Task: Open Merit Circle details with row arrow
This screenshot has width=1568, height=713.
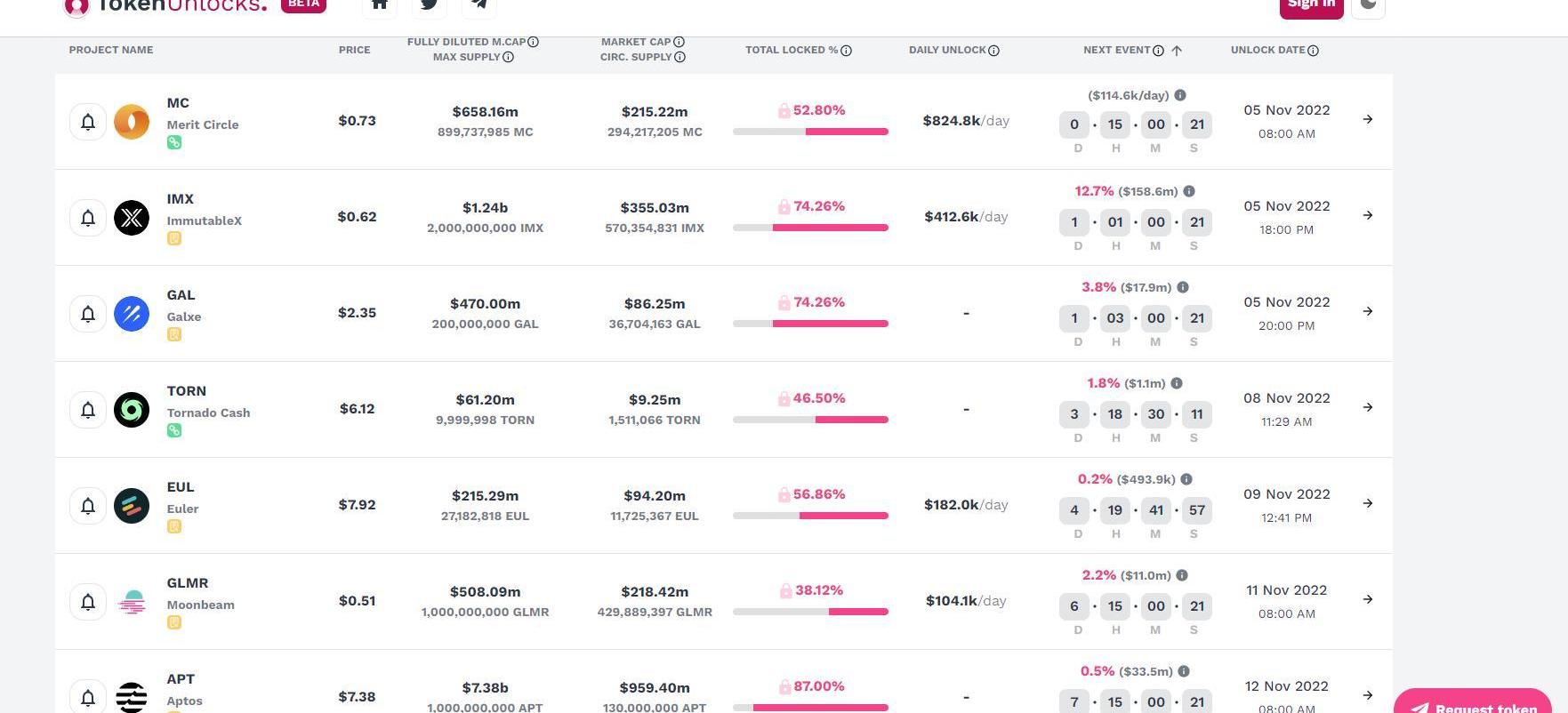Action: (x=1368, y=119)
